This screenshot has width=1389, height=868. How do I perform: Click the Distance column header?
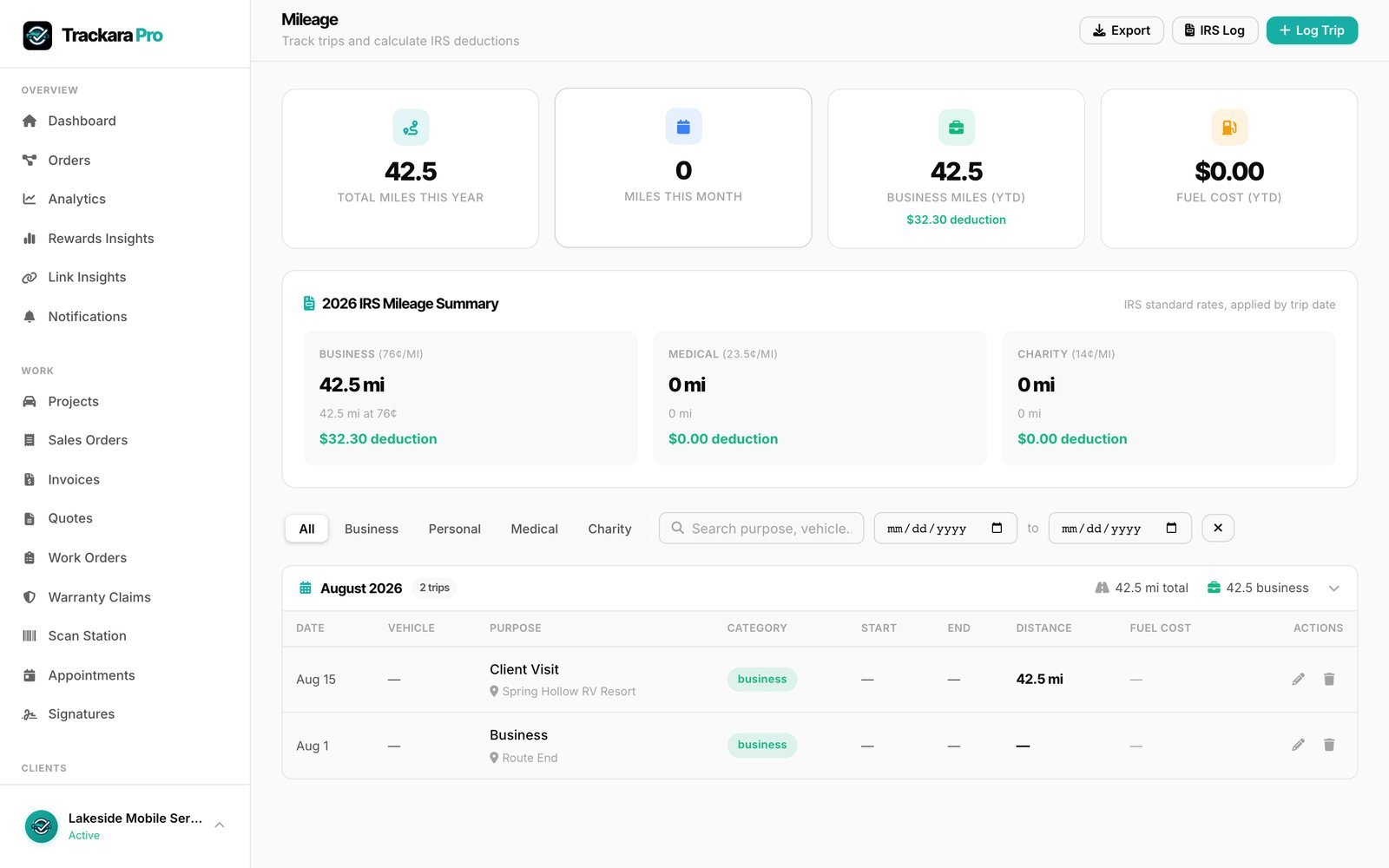[x=1043, y=628]
